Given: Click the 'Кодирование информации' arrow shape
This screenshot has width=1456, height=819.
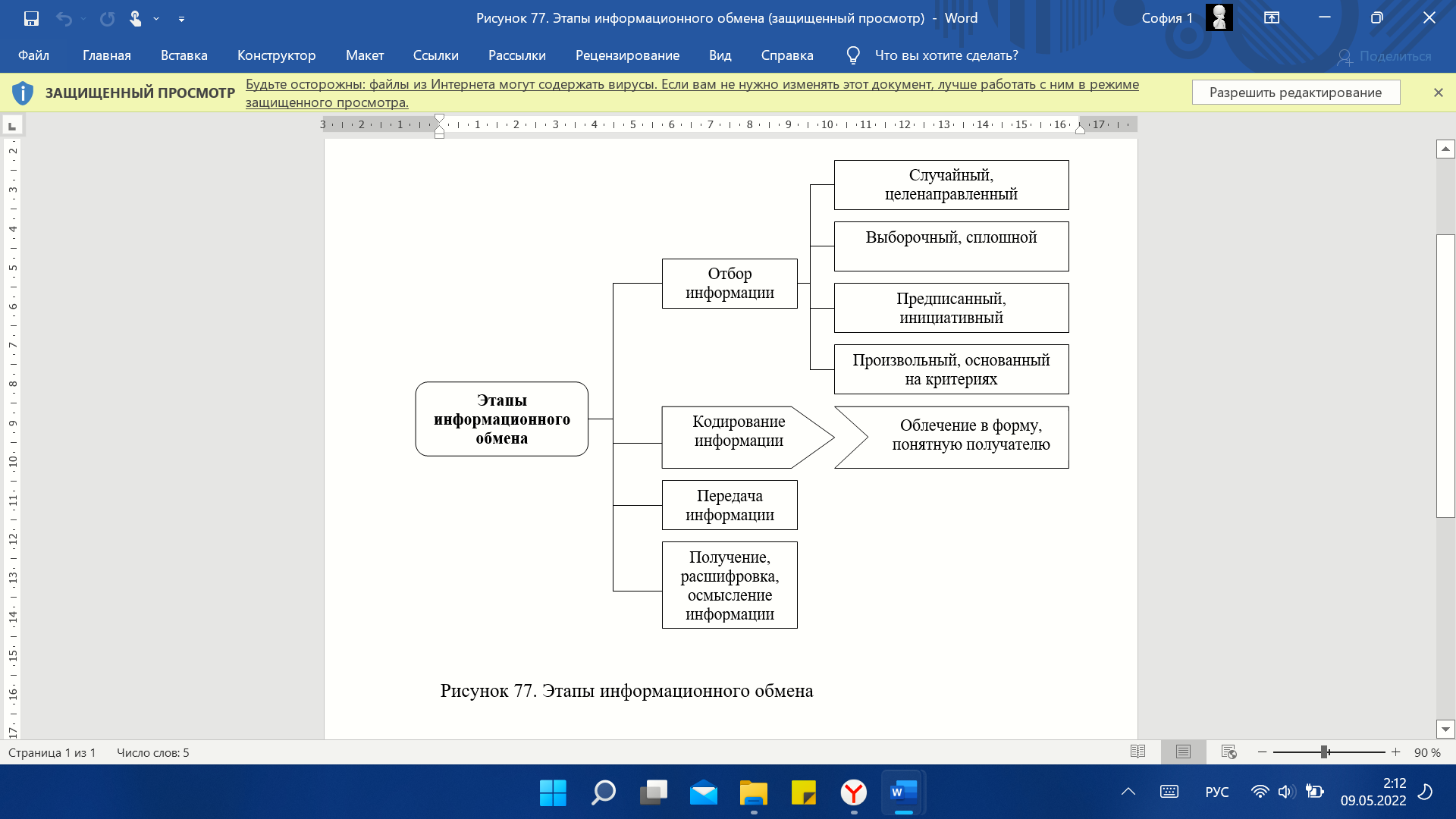Looking at the screenshot, I should coord(748,438).
